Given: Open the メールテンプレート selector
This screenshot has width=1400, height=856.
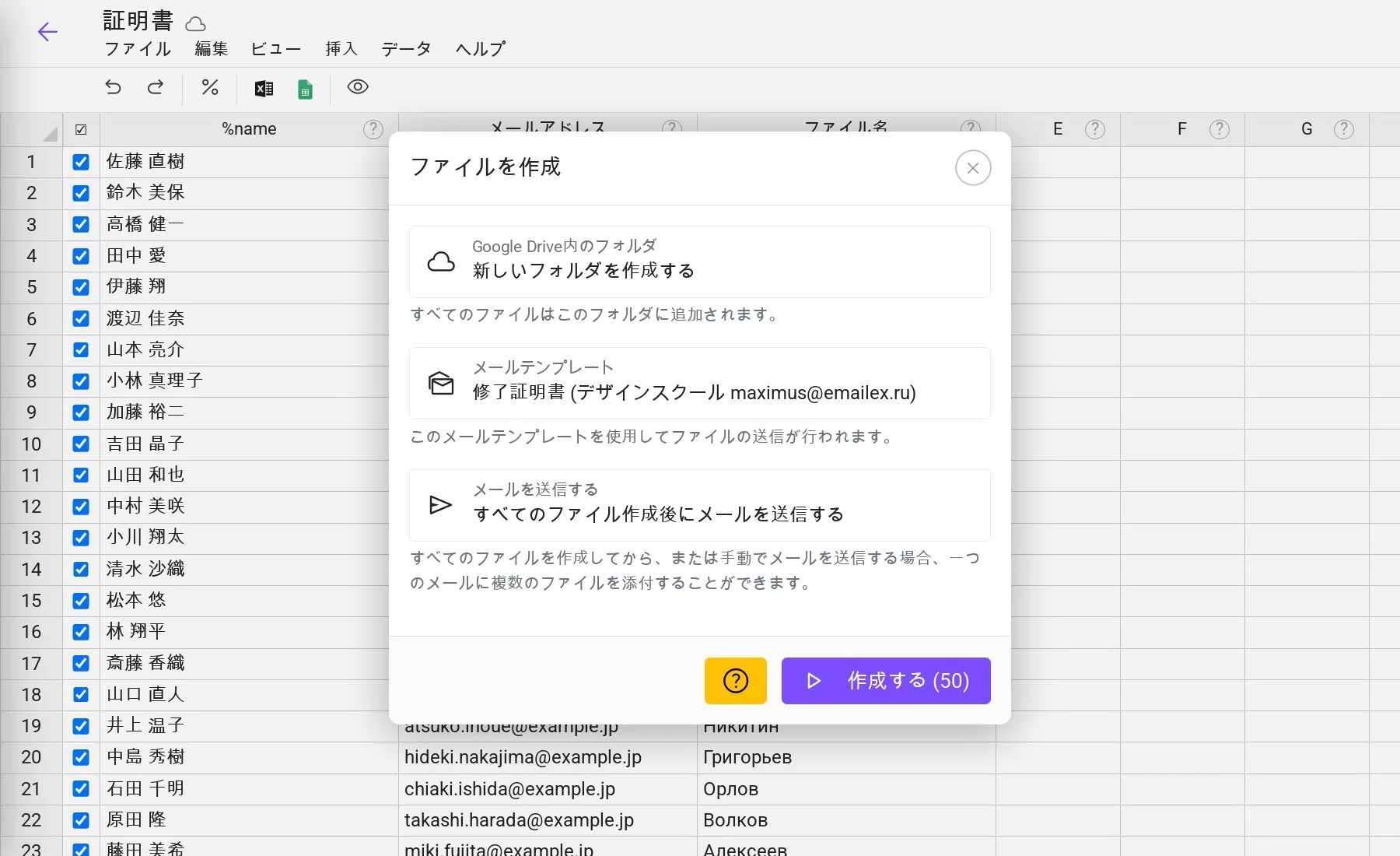Looking at the screenshot, I should (x=700, y=383).
